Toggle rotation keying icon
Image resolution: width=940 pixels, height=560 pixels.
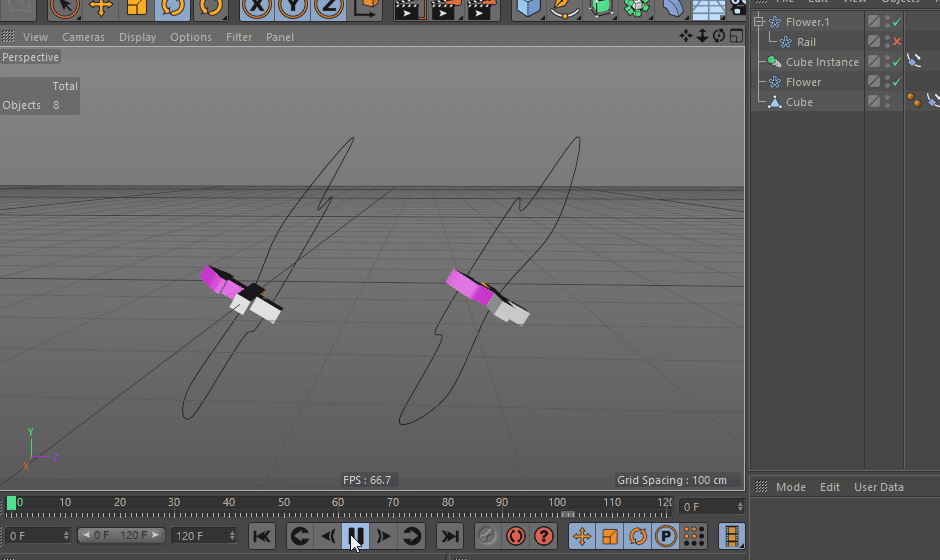[x=638, y=536]
